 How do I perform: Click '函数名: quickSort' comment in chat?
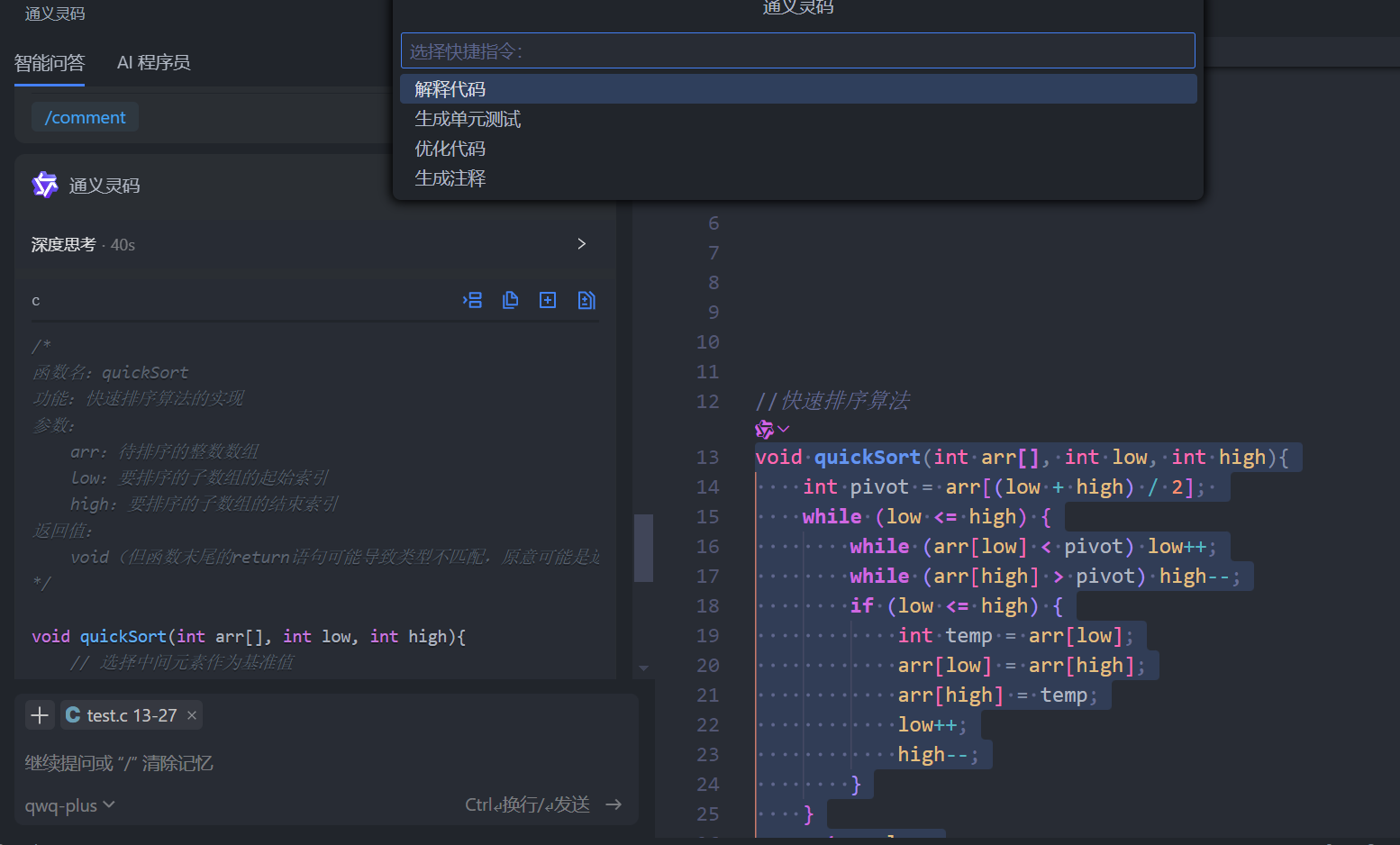(110, 372)
